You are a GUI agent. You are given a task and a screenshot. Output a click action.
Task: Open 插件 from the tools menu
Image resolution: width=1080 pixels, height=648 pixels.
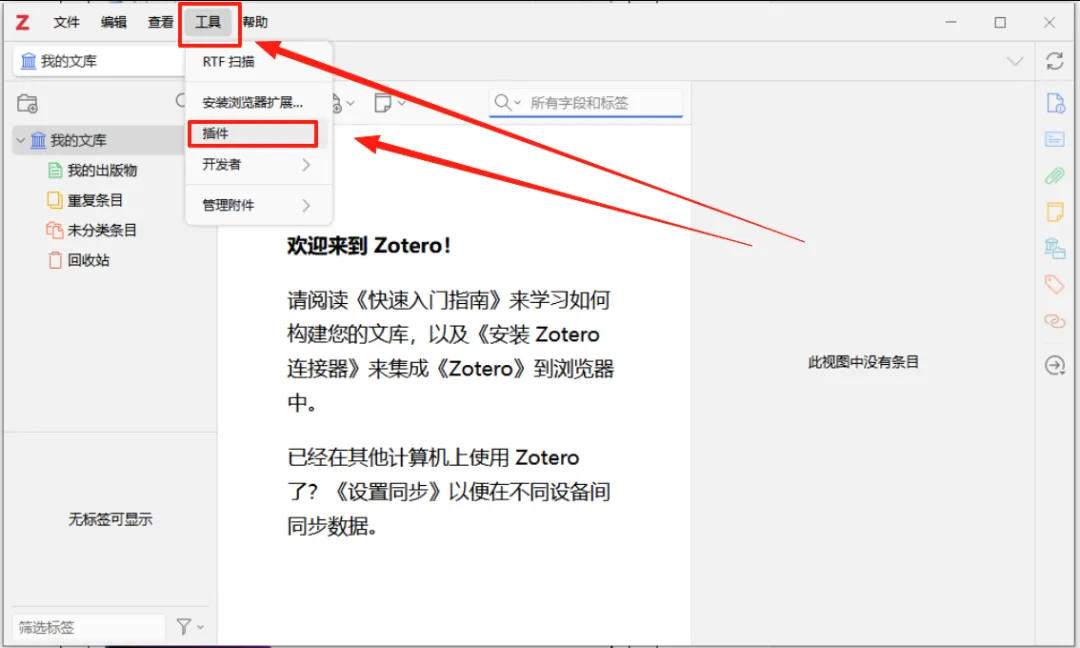tap(252, 134)
